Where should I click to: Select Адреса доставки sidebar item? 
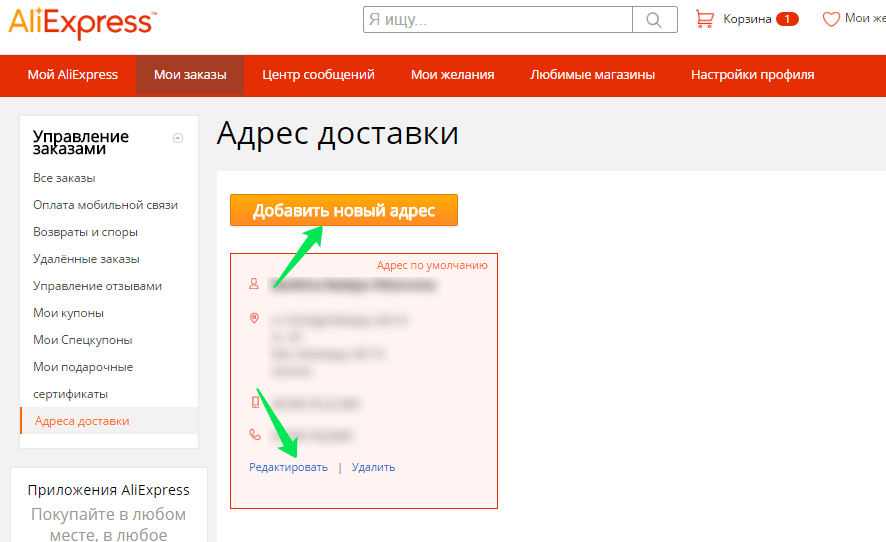coord(82,421)
